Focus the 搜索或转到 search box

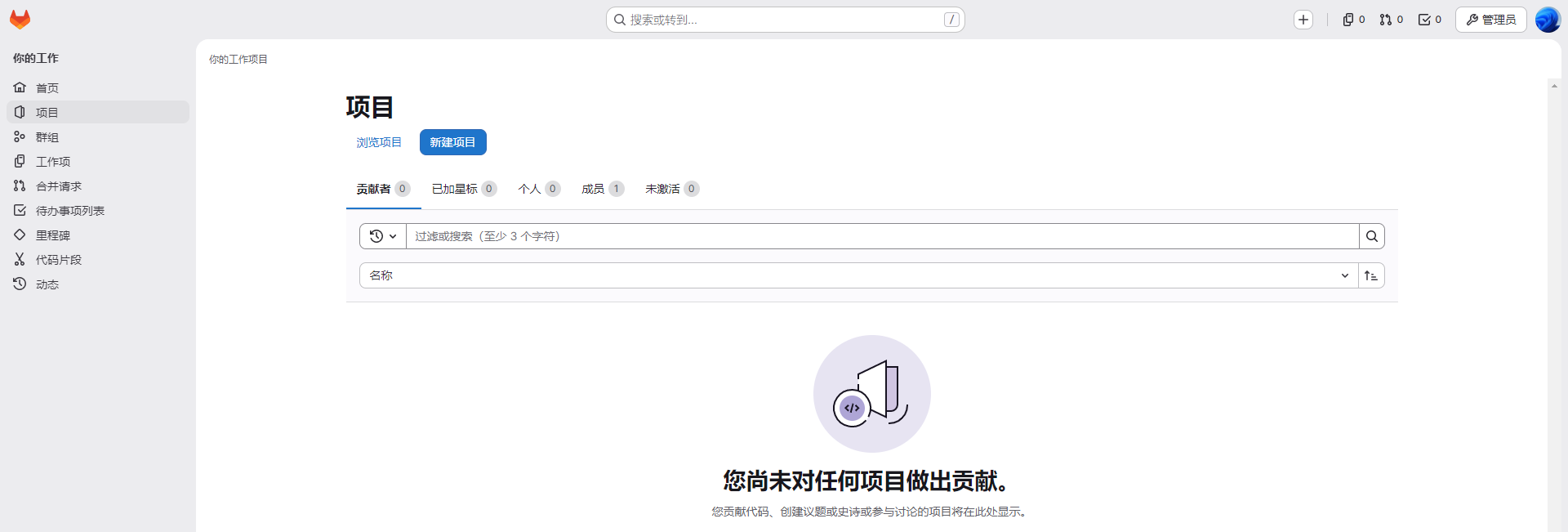[x=786, y=20]
